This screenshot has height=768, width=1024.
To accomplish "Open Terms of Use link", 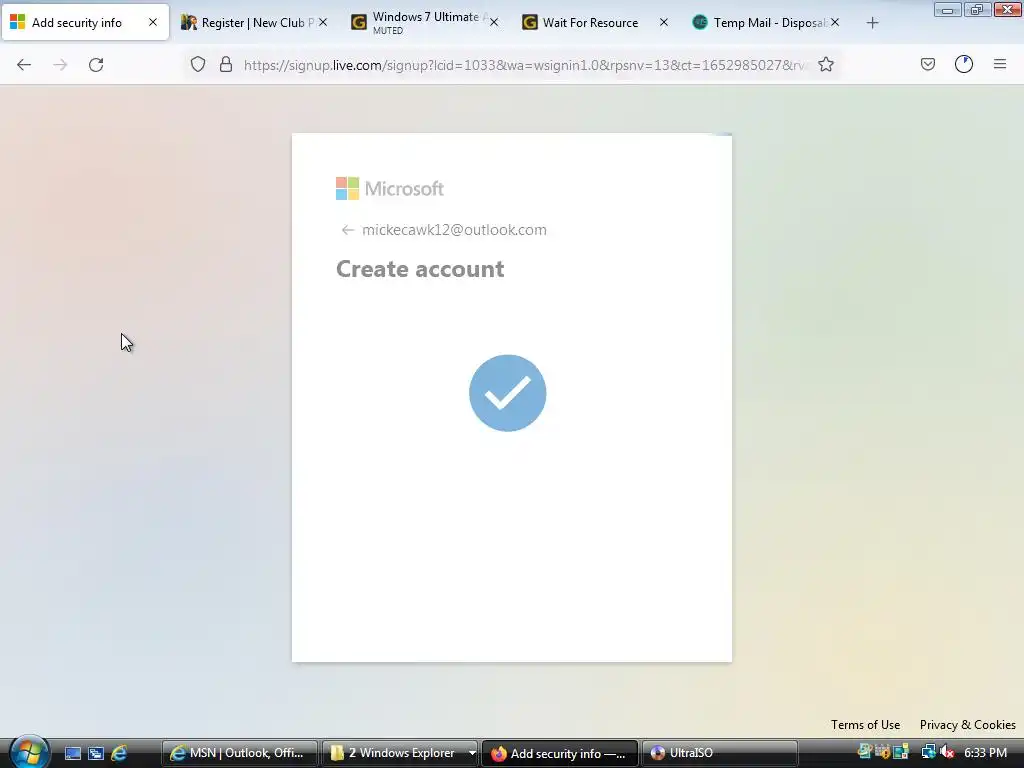I will 865,725.
